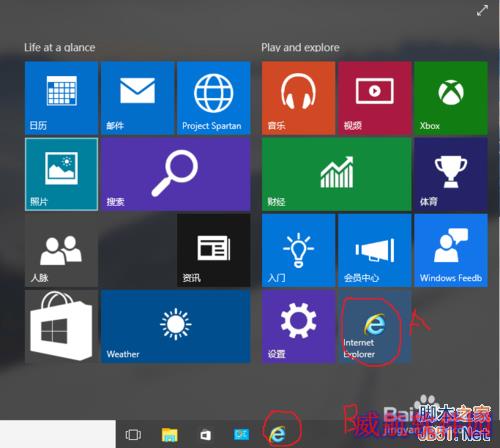Open the Store icon on the taskbar

tap(205, 435)
